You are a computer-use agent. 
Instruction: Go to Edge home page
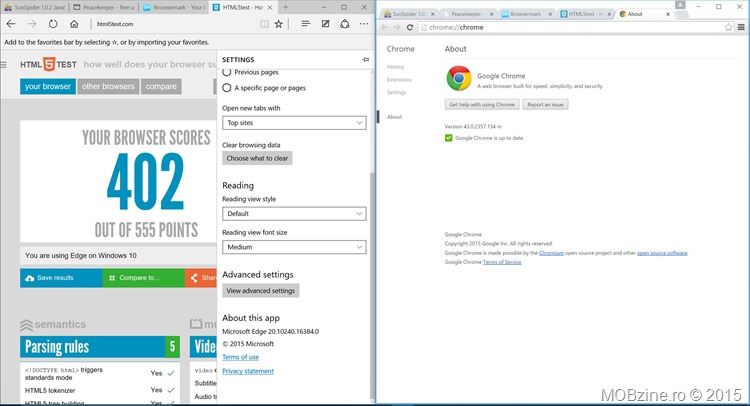(x=74, y=24)
